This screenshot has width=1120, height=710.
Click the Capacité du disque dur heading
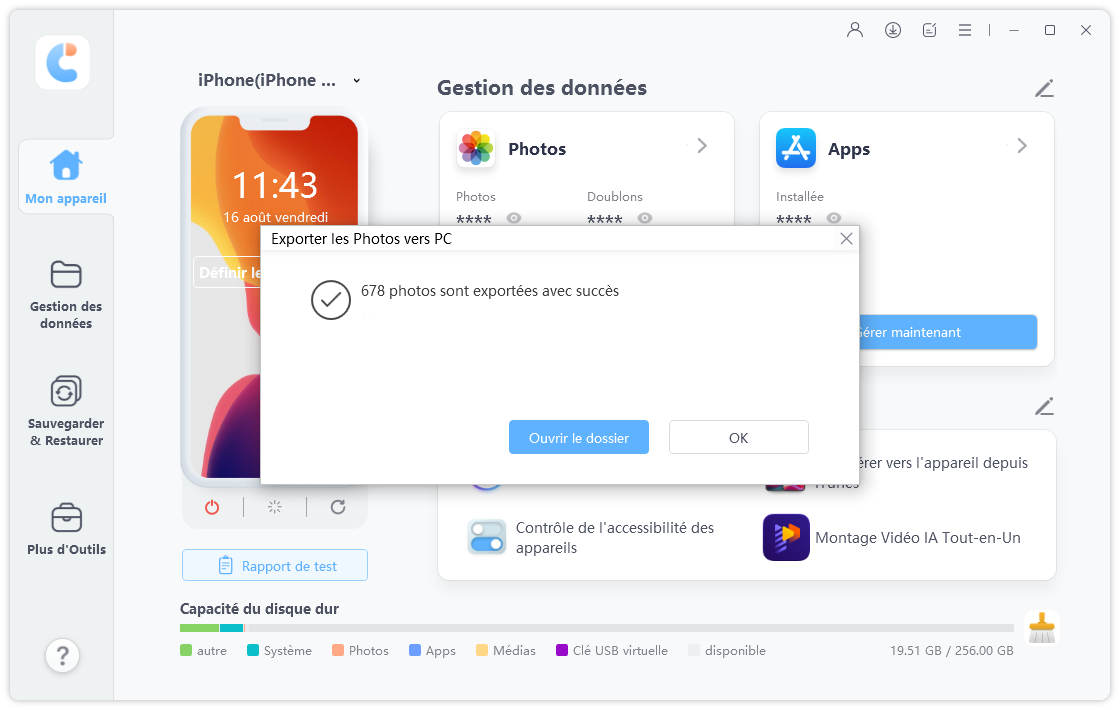259,609
